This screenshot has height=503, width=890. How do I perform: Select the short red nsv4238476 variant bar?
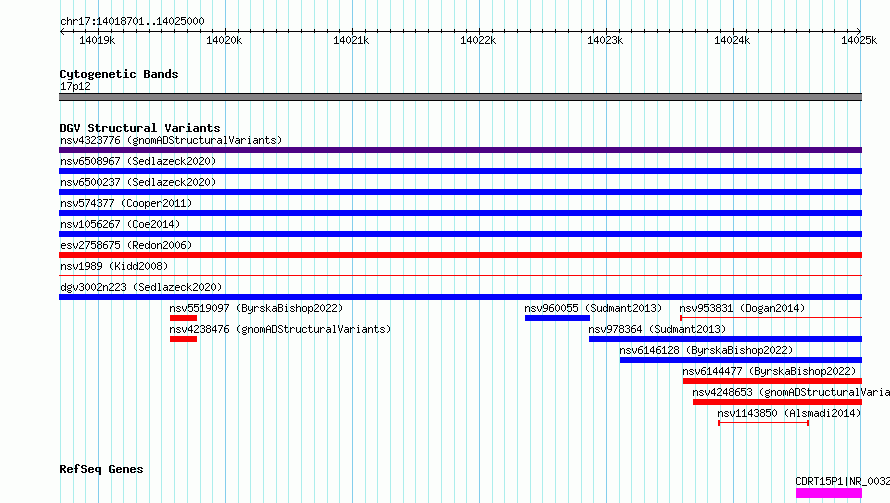click(x=183, y=339)
